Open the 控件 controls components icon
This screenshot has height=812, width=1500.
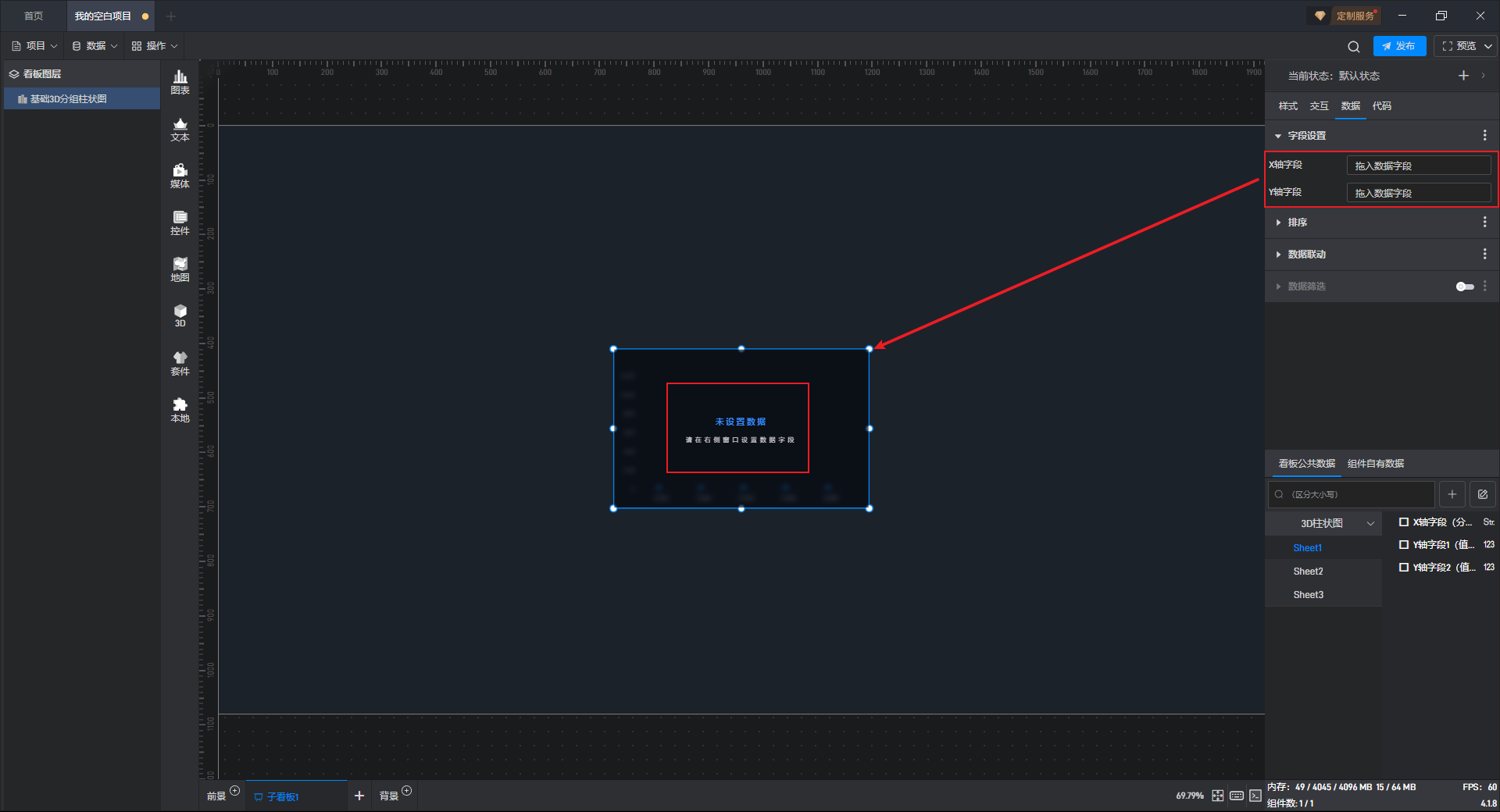coord(180,223)
